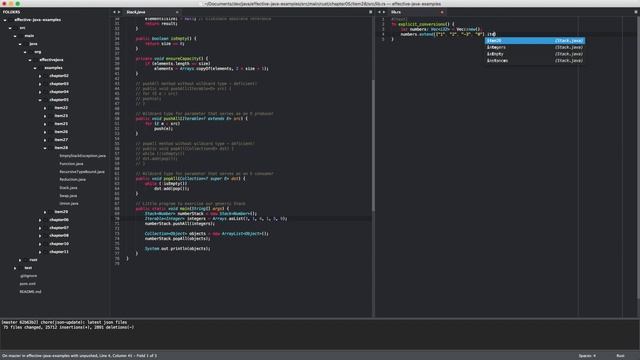This screenshot has width=640, height=360.
Task: Expand the chapter07 folder arrow
Action: 40,228
